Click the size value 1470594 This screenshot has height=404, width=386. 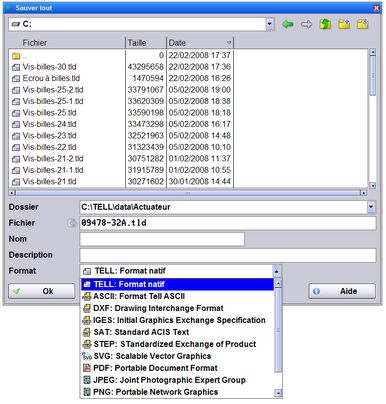pyautogui.click(x=148, y=78)
